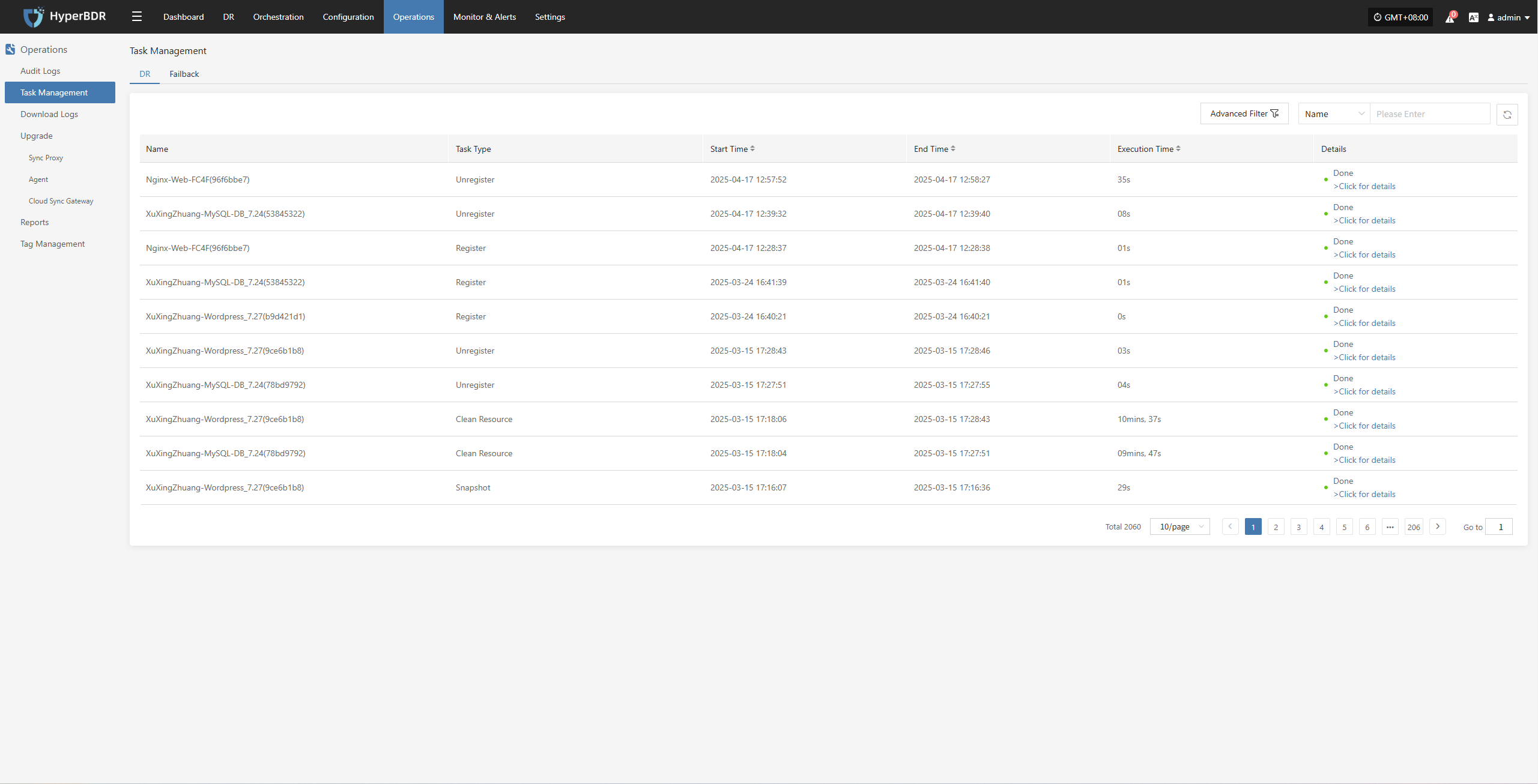Select the 10mins, 37s execution time

[1139, 419]
